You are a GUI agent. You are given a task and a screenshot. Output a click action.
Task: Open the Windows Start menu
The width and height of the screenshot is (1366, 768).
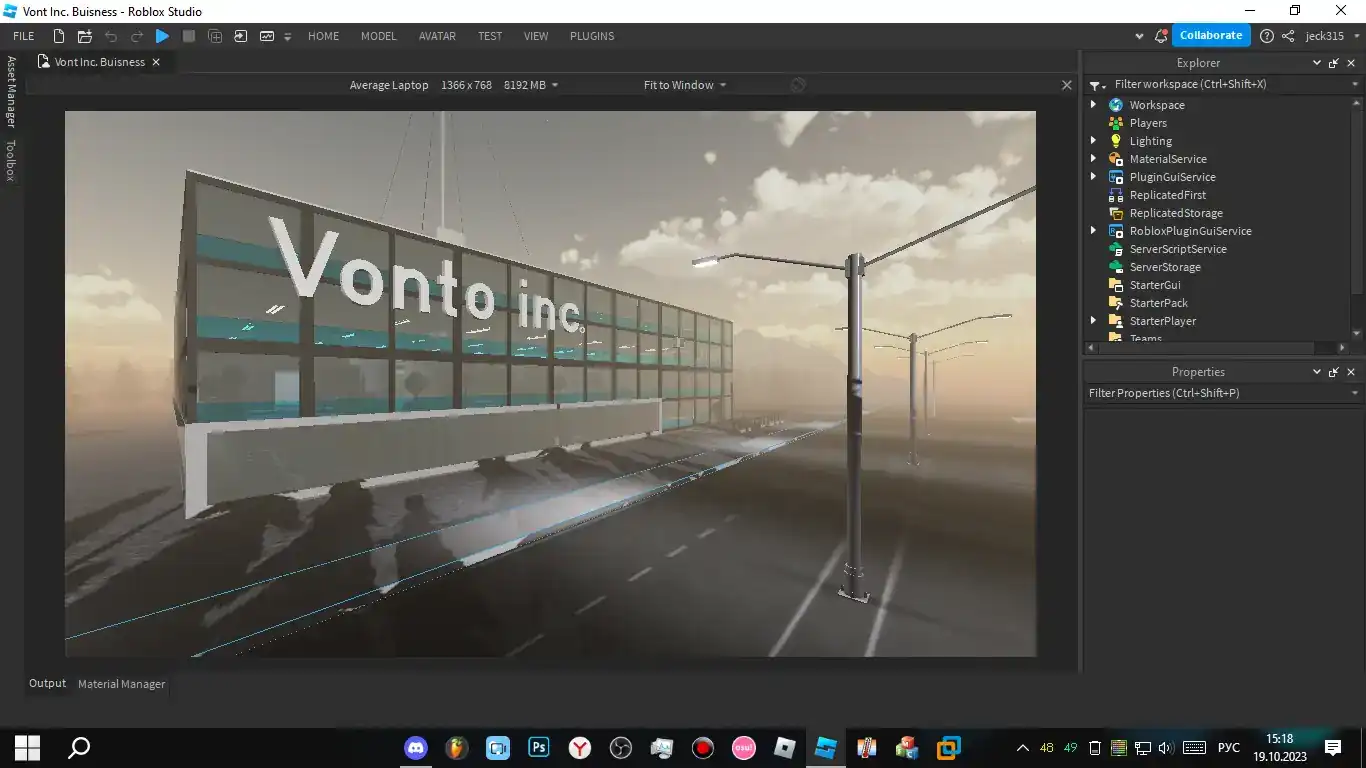pos(27,747)
